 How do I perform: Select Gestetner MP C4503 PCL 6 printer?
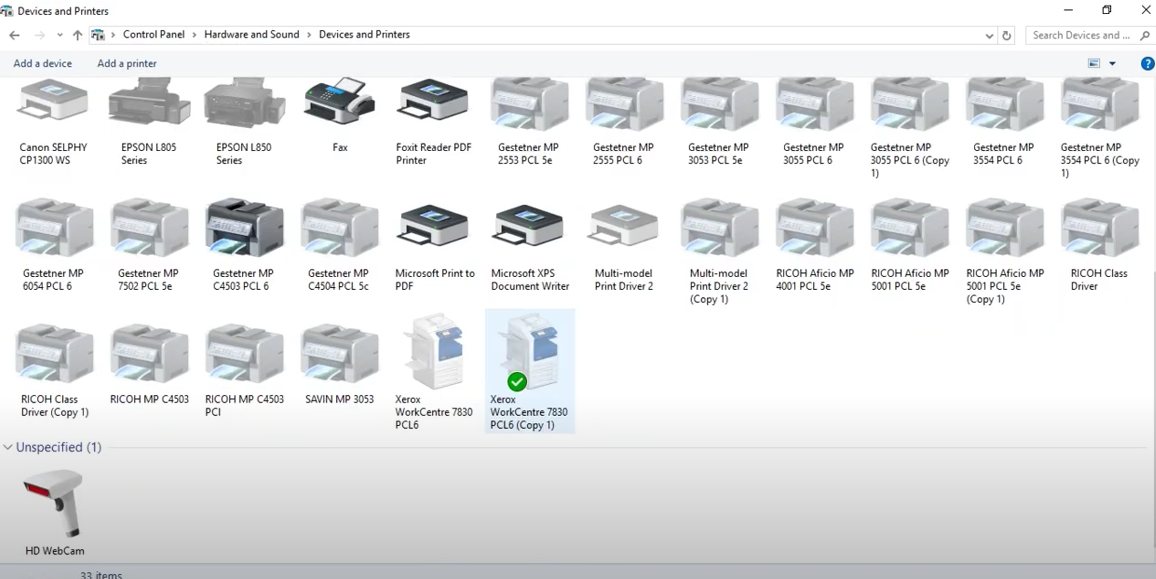click(x=244, y=230)
